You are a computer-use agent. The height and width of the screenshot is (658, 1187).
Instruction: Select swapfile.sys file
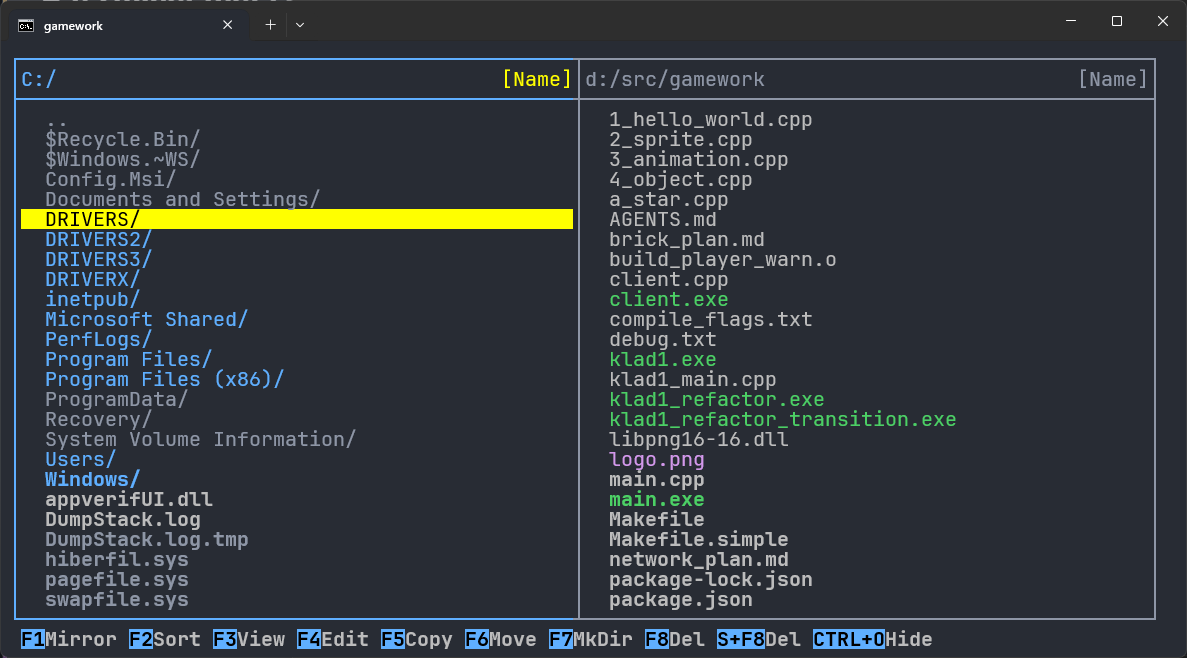(x=117, y=600)
